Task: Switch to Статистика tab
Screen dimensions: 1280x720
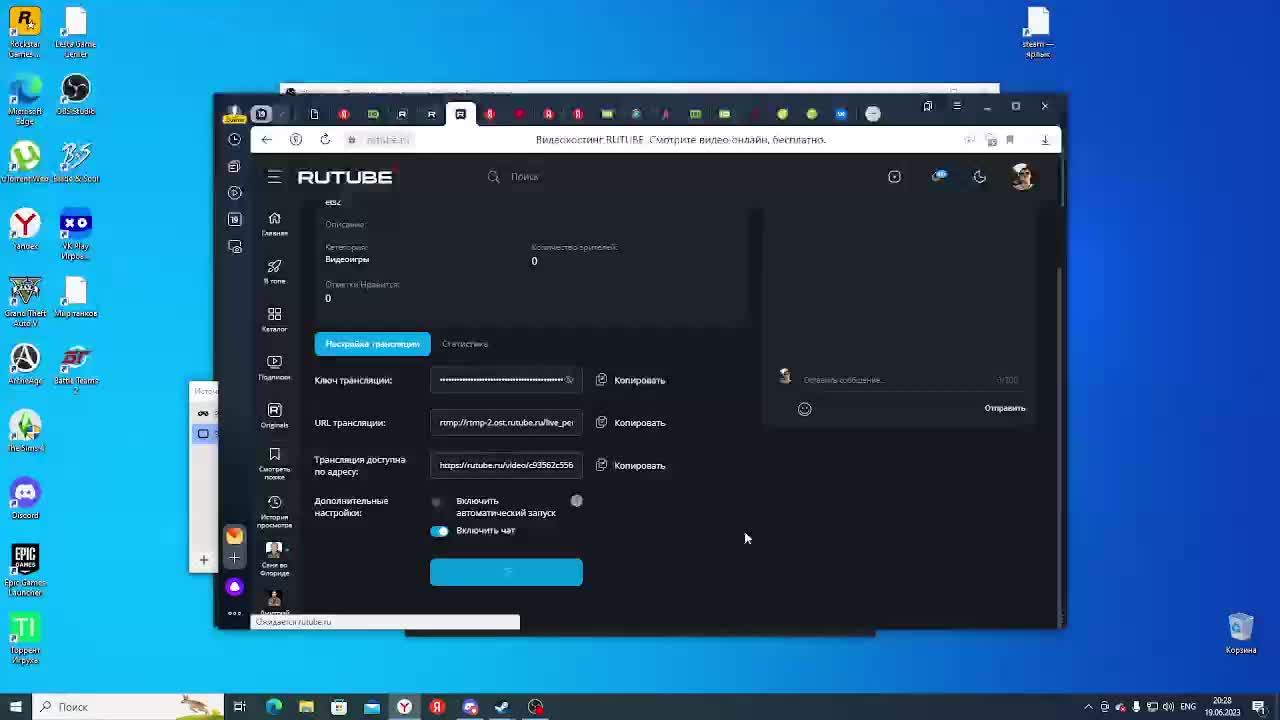Action: (465, 344)
